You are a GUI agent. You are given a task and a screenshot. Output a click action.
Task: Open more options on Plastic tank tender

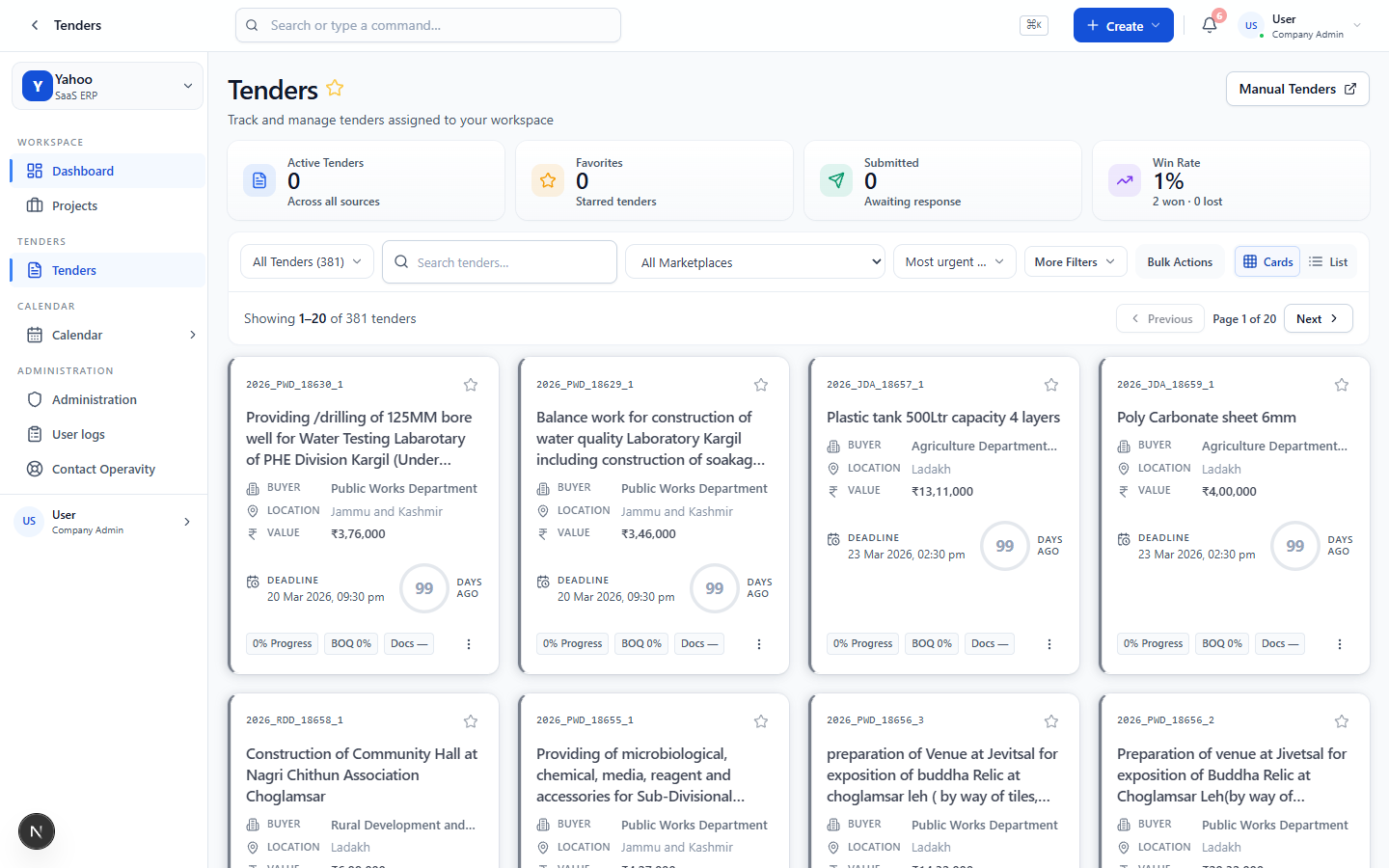click(x=1049, y=644)
